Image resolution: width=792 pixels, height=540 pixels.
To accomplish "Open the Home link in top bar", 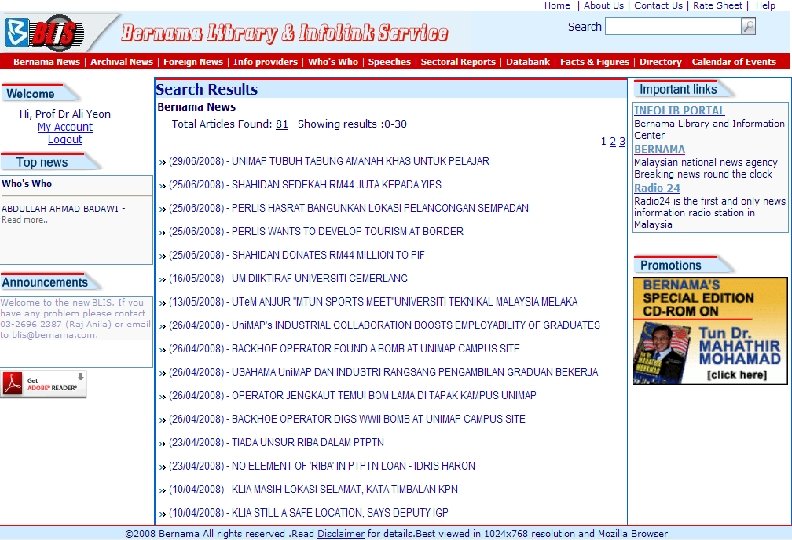I will (x=557, y=6).
